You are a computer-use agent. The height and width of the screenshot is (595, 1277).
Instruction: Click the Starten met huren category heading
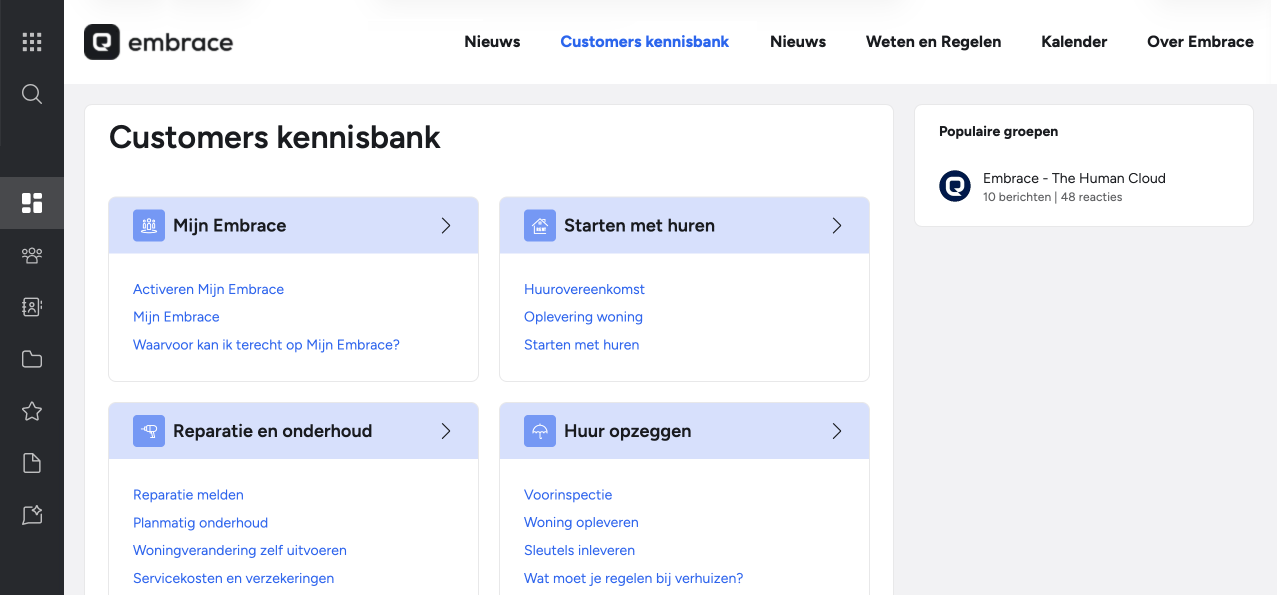[x=639, y=225]
